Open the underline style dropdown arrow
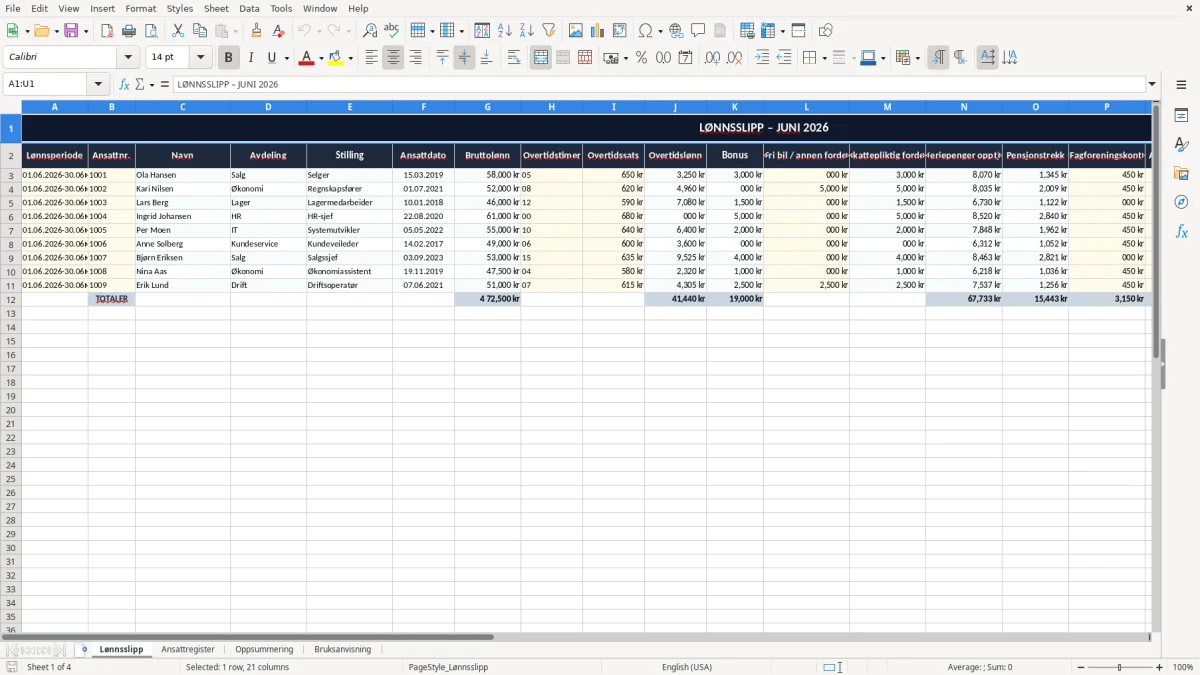The width and height of the screenshot is (1200, 675). 286,58
